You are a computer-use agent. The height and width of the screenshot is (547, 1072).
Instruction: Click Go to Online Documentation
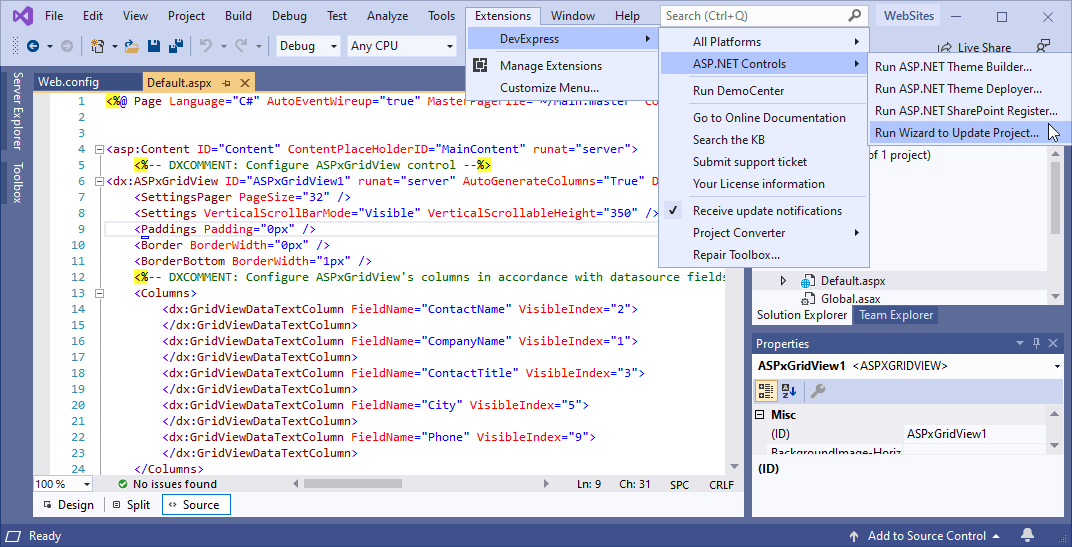click(x=769, y=118)
